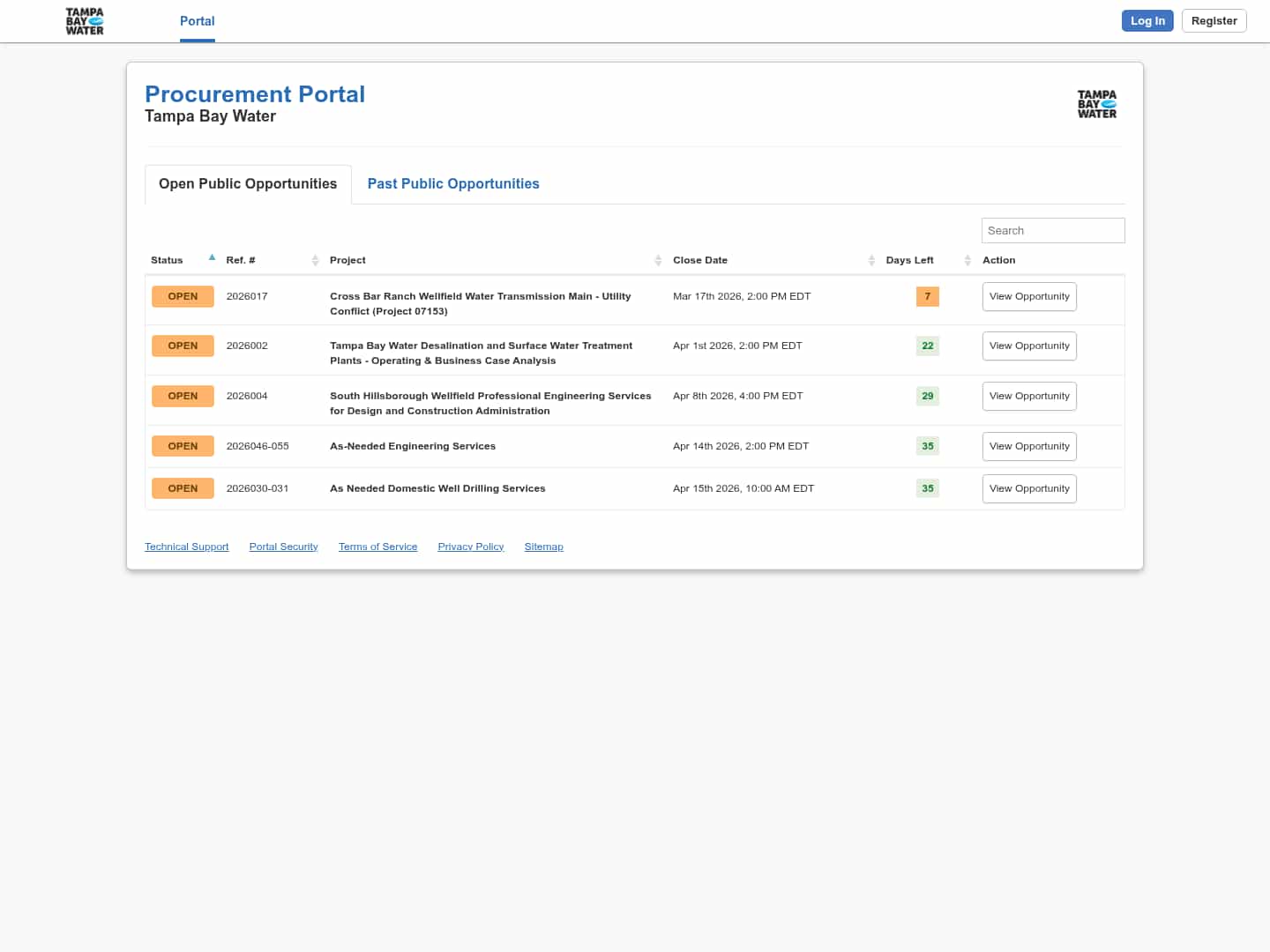Click OPEN status badge for 2026017
The image size is (1270, 952).
pyautogui.click(x=183, y=297)
